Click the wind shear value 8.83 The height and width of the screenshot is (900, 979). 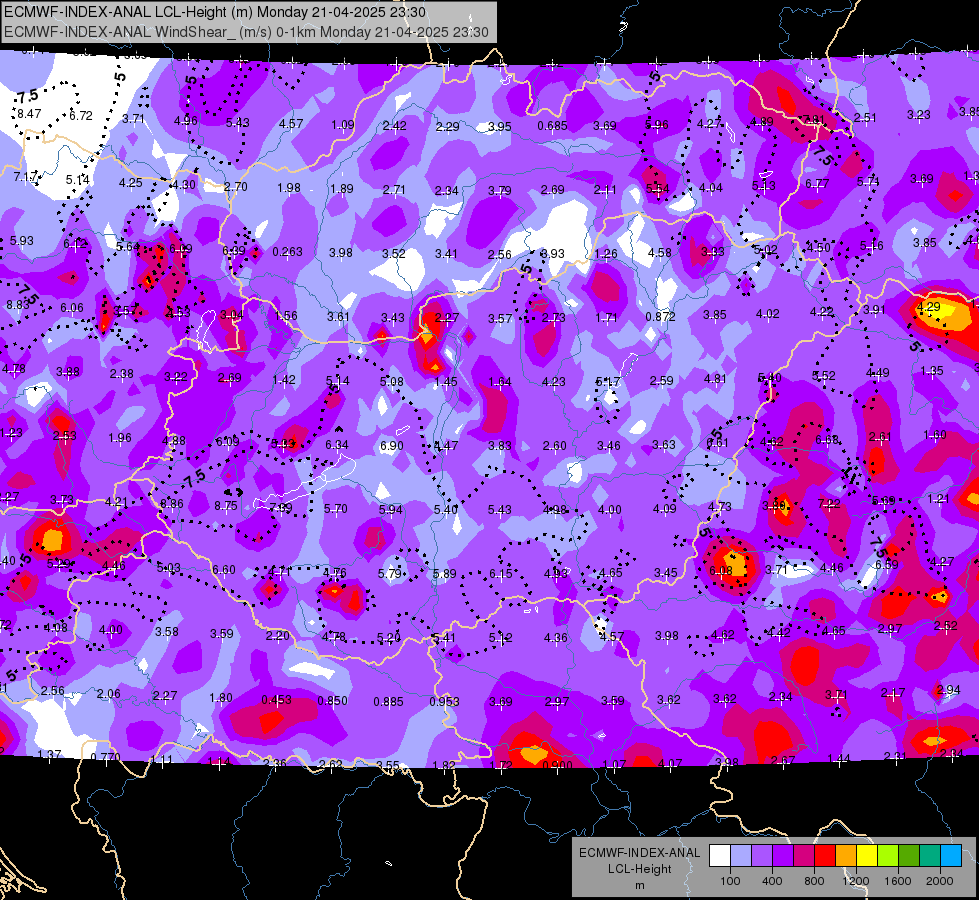tap(17, 305)
